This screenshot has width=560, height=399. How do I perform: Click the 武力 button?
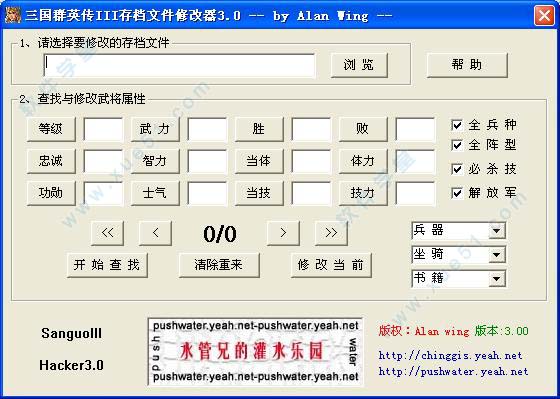[x=155, y=129]
